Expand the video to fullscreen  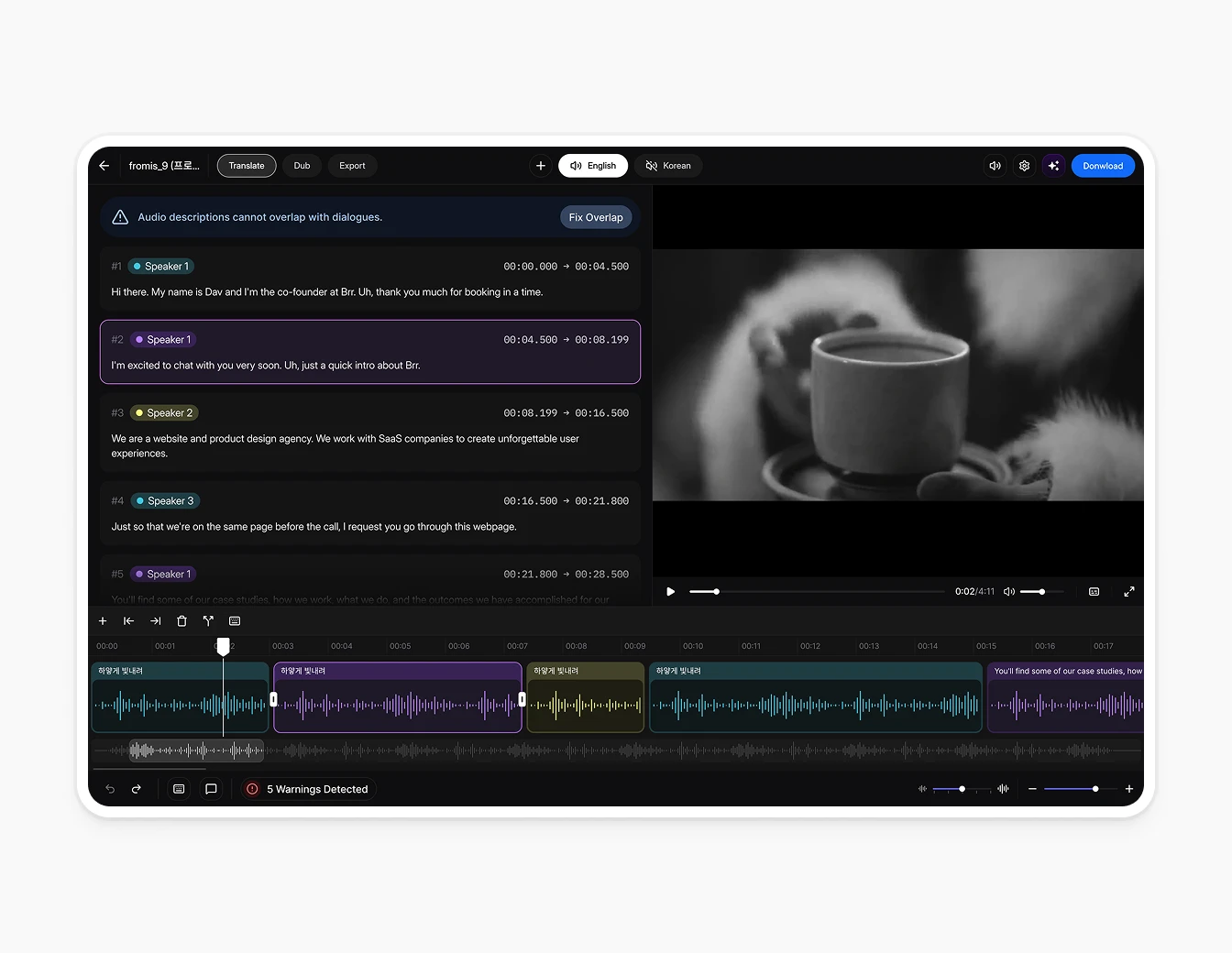tap(1129, 592)
